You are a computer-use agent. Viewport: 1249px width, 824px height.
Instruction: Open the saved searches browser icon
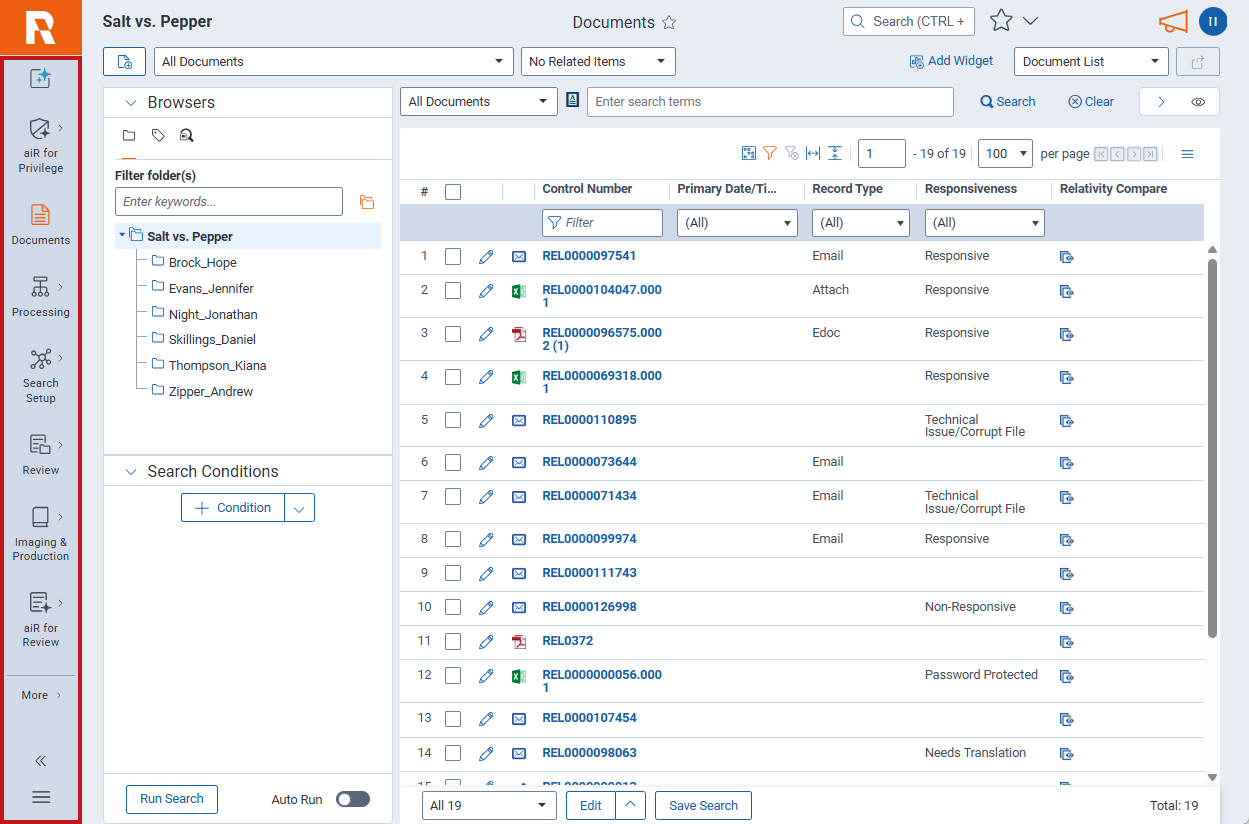(186, 135)
